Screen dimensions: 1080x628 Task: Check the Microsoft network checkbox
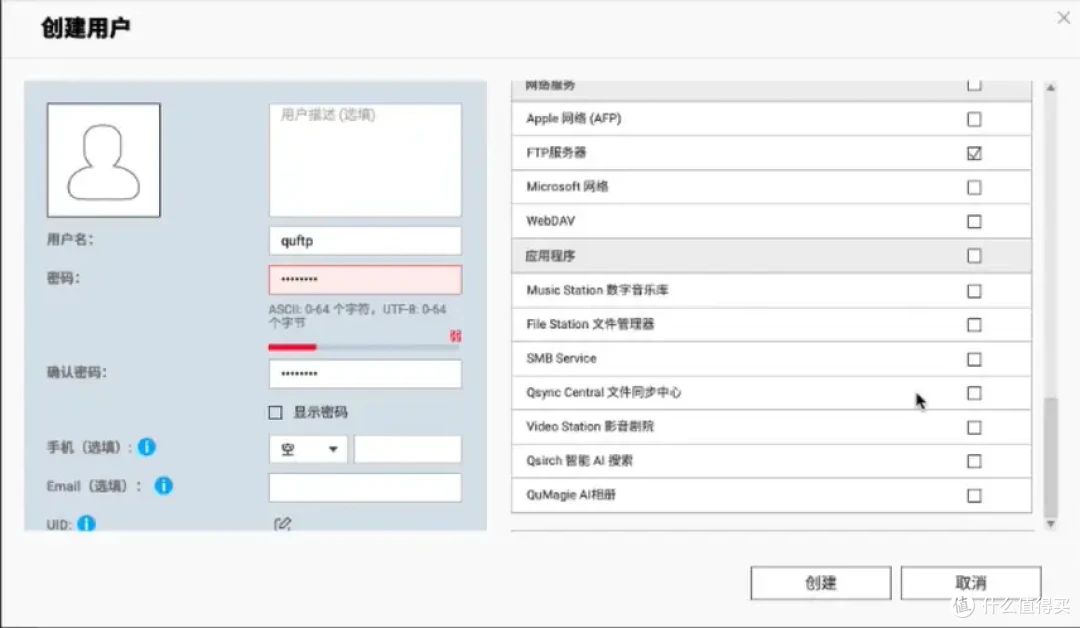[x=974, y=187]
